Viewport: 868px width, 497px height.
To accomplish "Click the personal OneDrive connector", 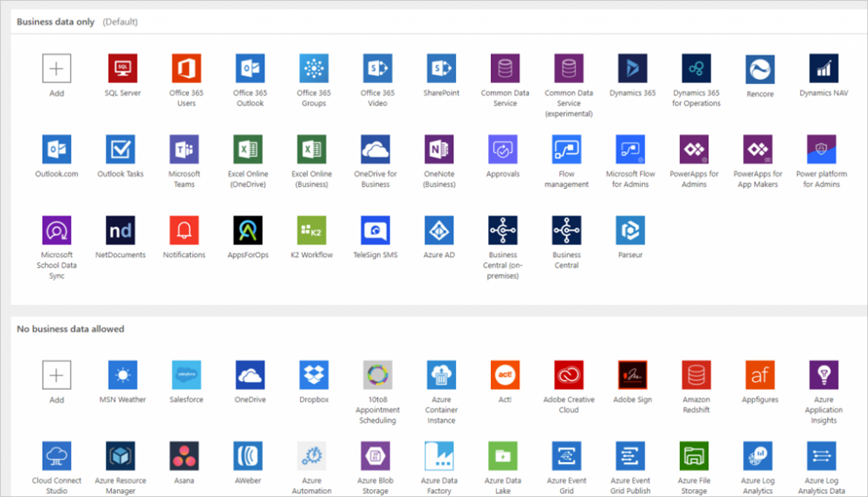I will click(x=250, y=375).
